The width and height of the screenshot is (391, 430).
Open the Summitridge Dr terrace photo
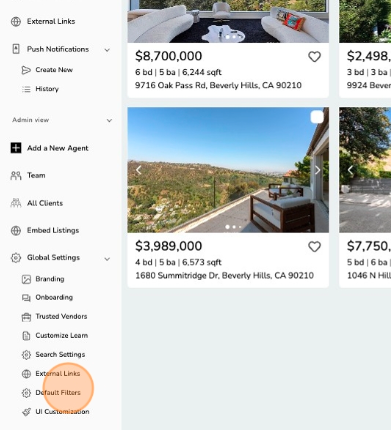[228, 170]
